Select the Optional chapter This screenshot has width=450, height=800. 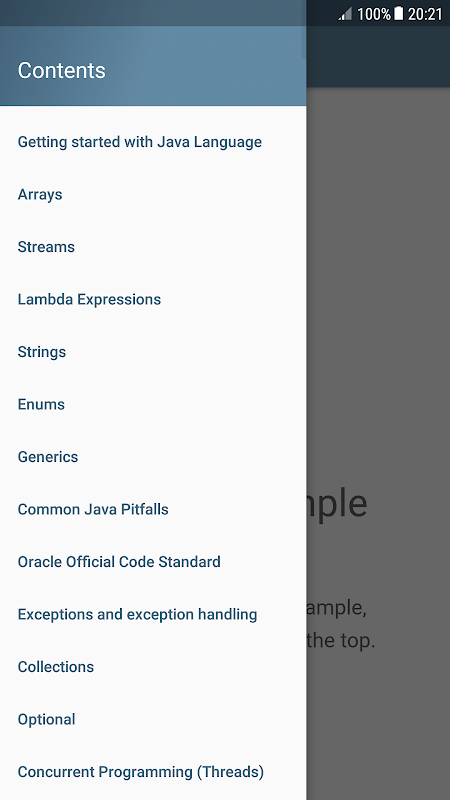click(153, 720)
